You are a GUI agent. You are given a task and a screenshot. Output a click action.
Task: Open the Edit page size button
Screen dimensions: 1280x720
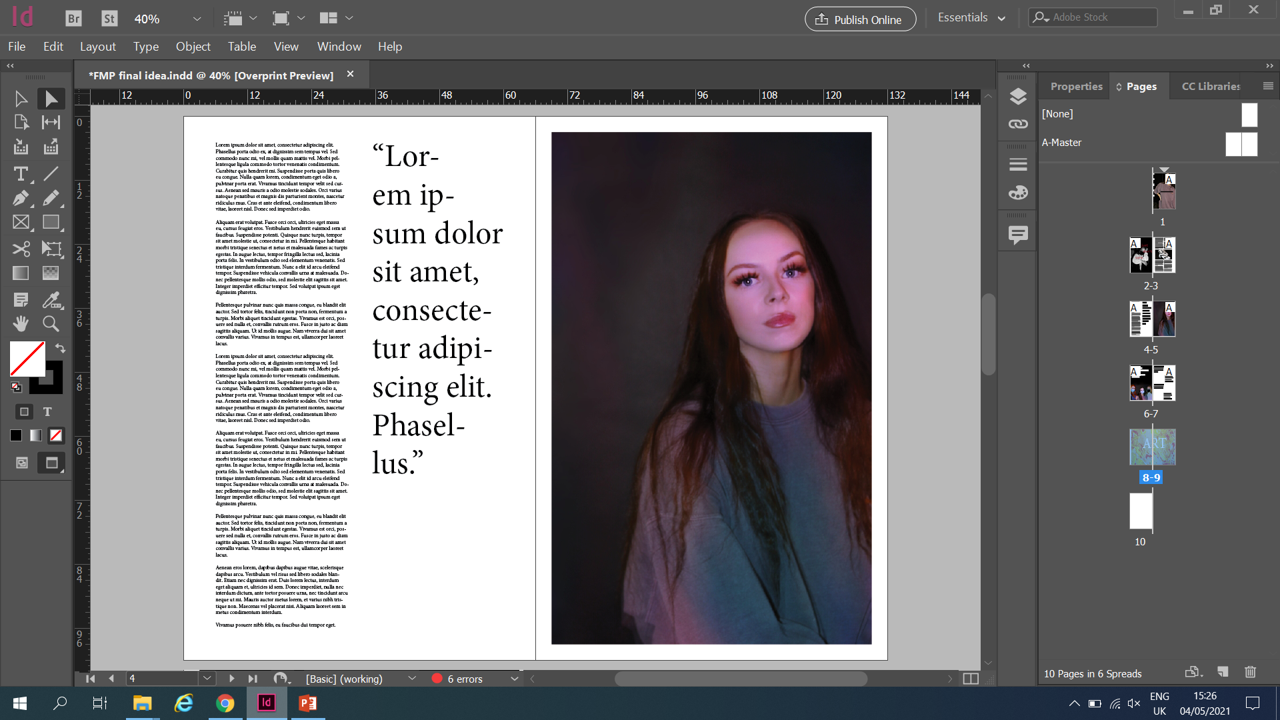1193,672
